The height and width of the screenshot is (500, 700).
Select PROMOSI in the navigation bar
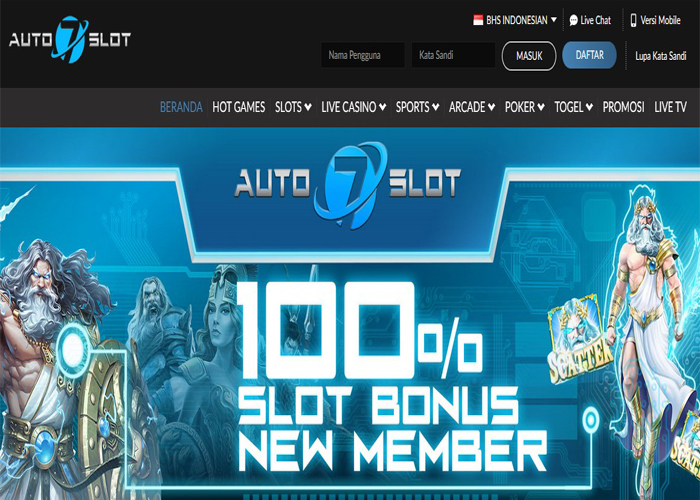623,107
